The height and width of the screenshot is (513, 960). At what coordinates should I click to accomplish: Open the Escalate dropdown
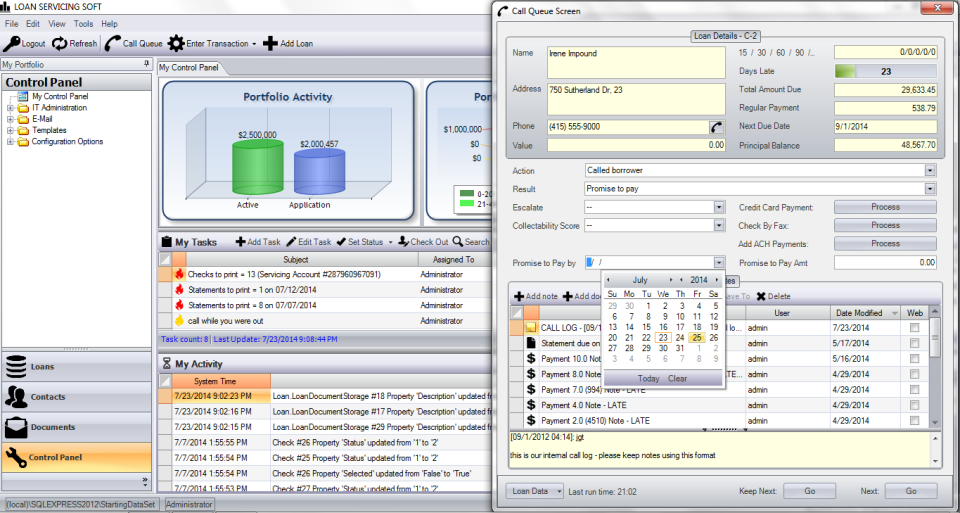[x=719, y=208]
